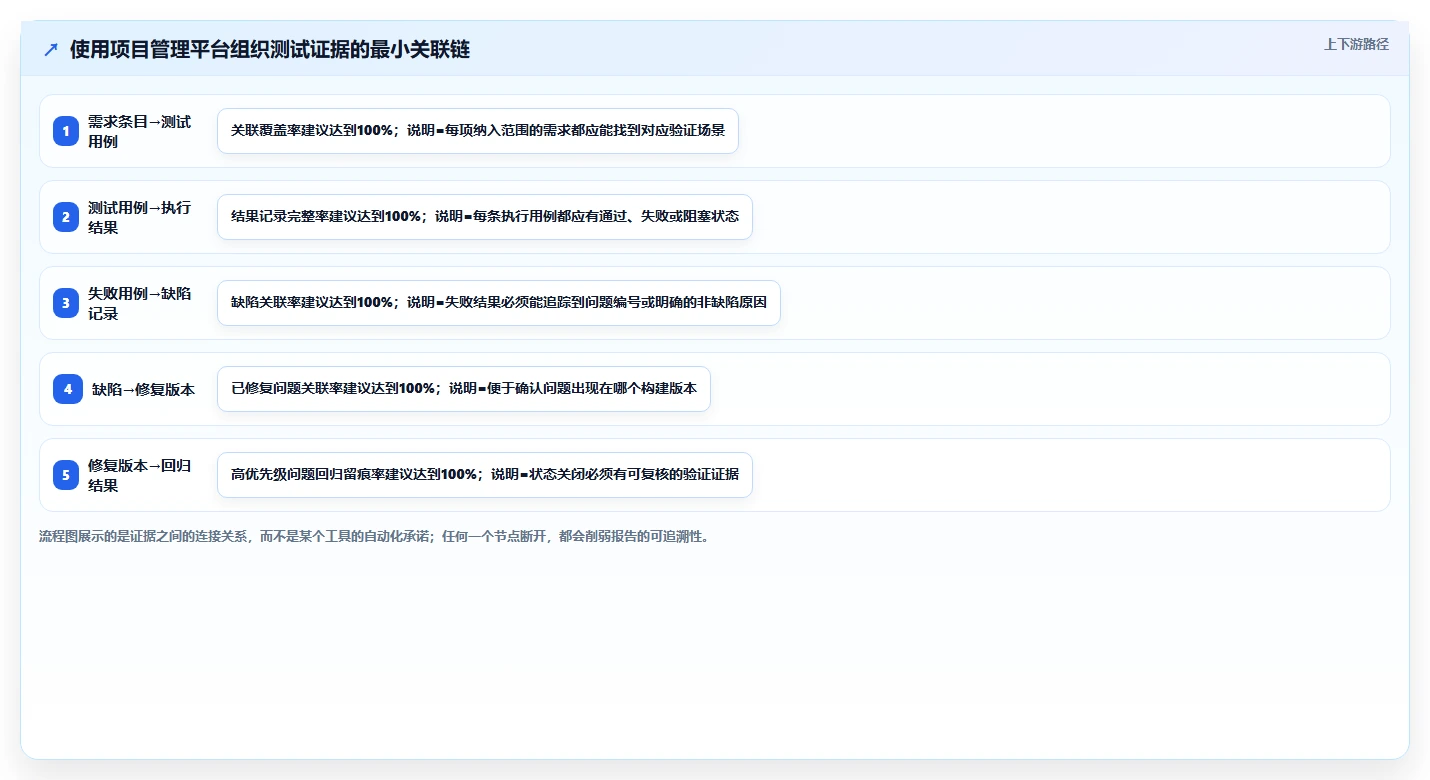This screenshot has width=1430, height=780.
Task: Select step number badge 3
Action: (x=66, y=303)
